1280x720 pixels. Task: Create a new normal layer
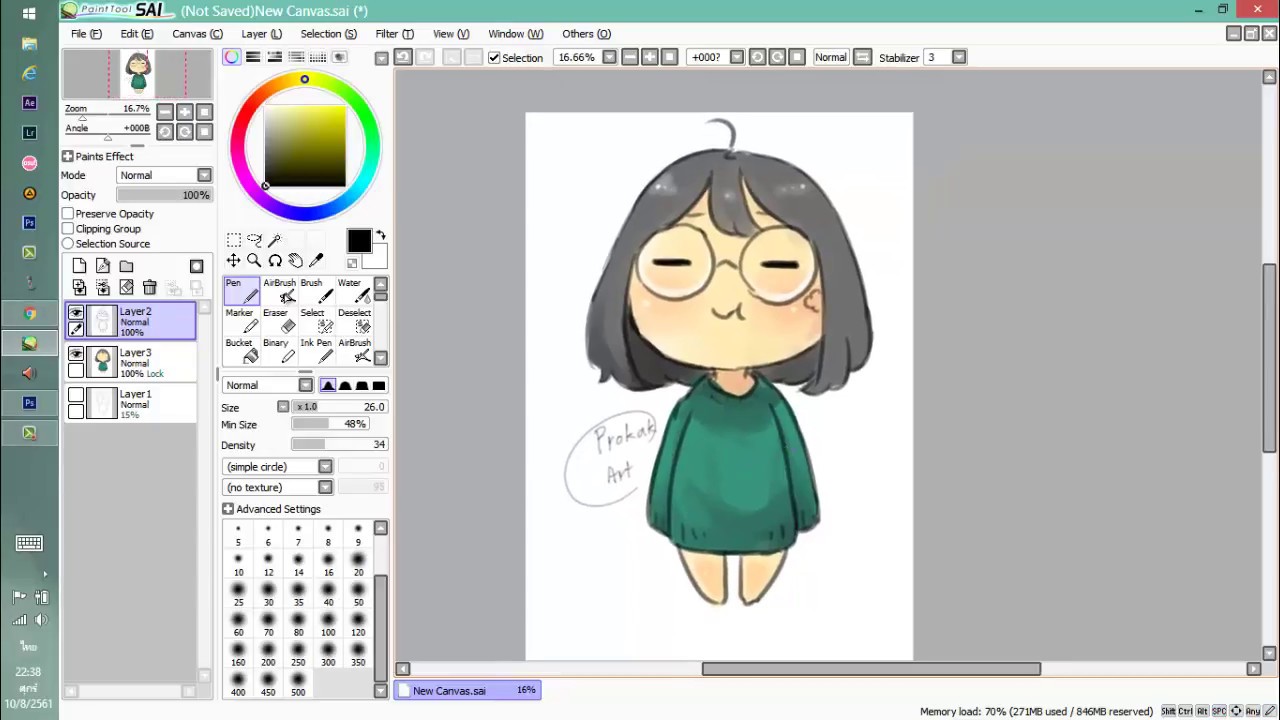click(79, 266)
